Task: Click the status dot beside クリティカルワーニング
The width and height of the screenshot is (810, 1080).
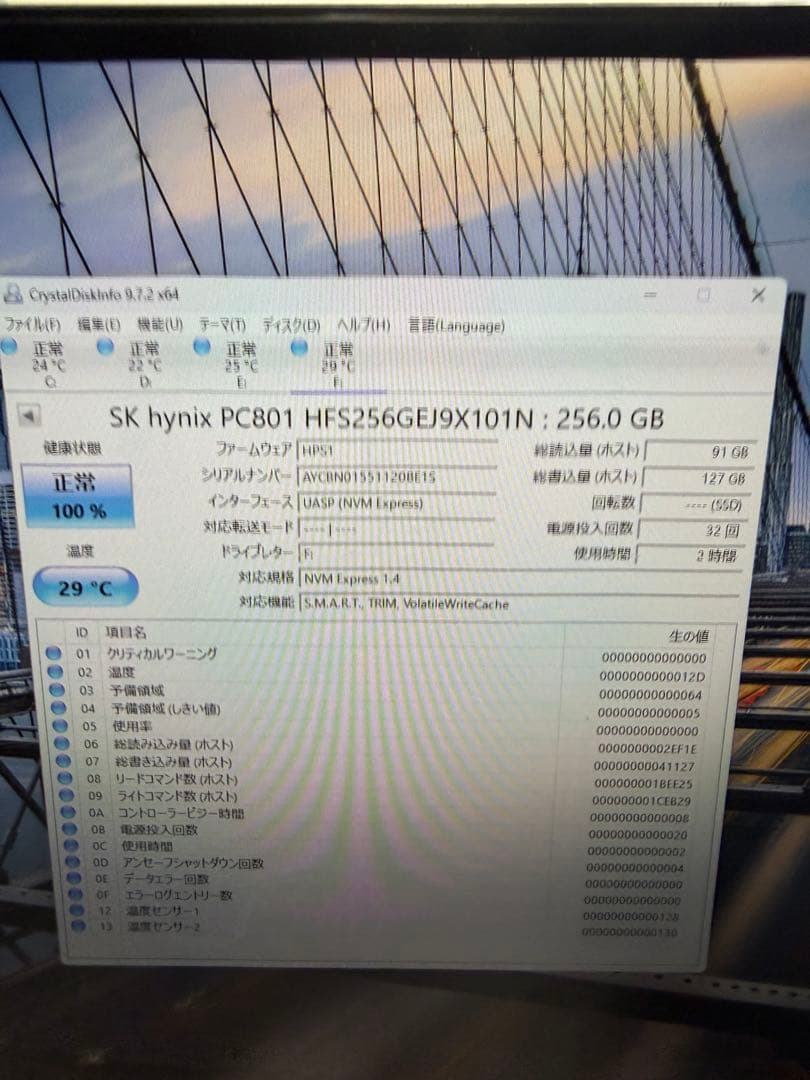Action: pos(53,653)
